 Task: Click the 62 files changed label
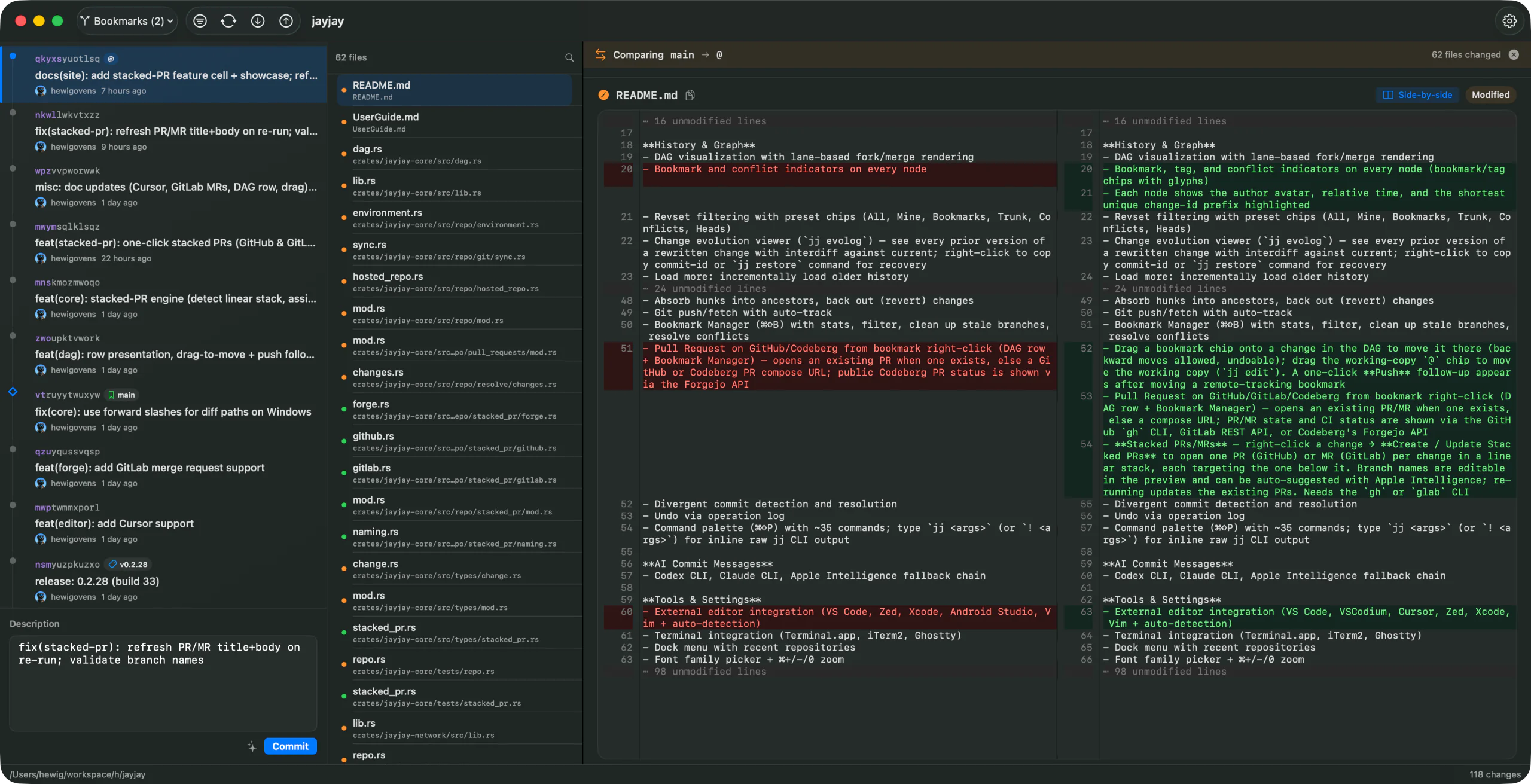click(1466, 55)
